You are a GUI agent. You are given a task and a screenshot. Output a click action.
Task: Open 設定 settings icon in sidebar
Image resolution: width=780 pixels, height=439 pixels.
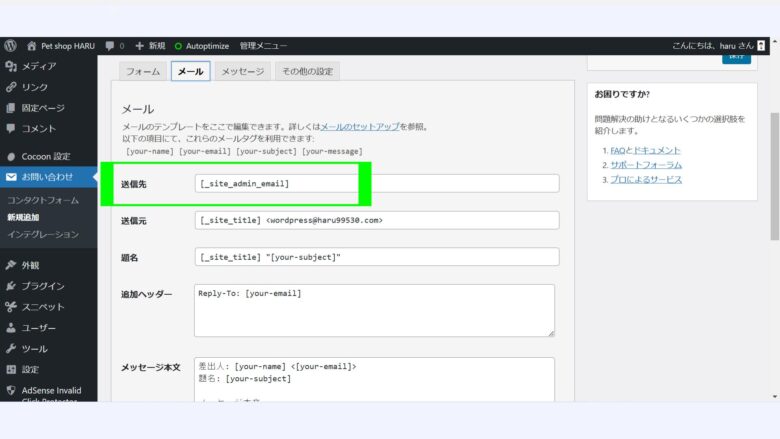coord(11,369)
